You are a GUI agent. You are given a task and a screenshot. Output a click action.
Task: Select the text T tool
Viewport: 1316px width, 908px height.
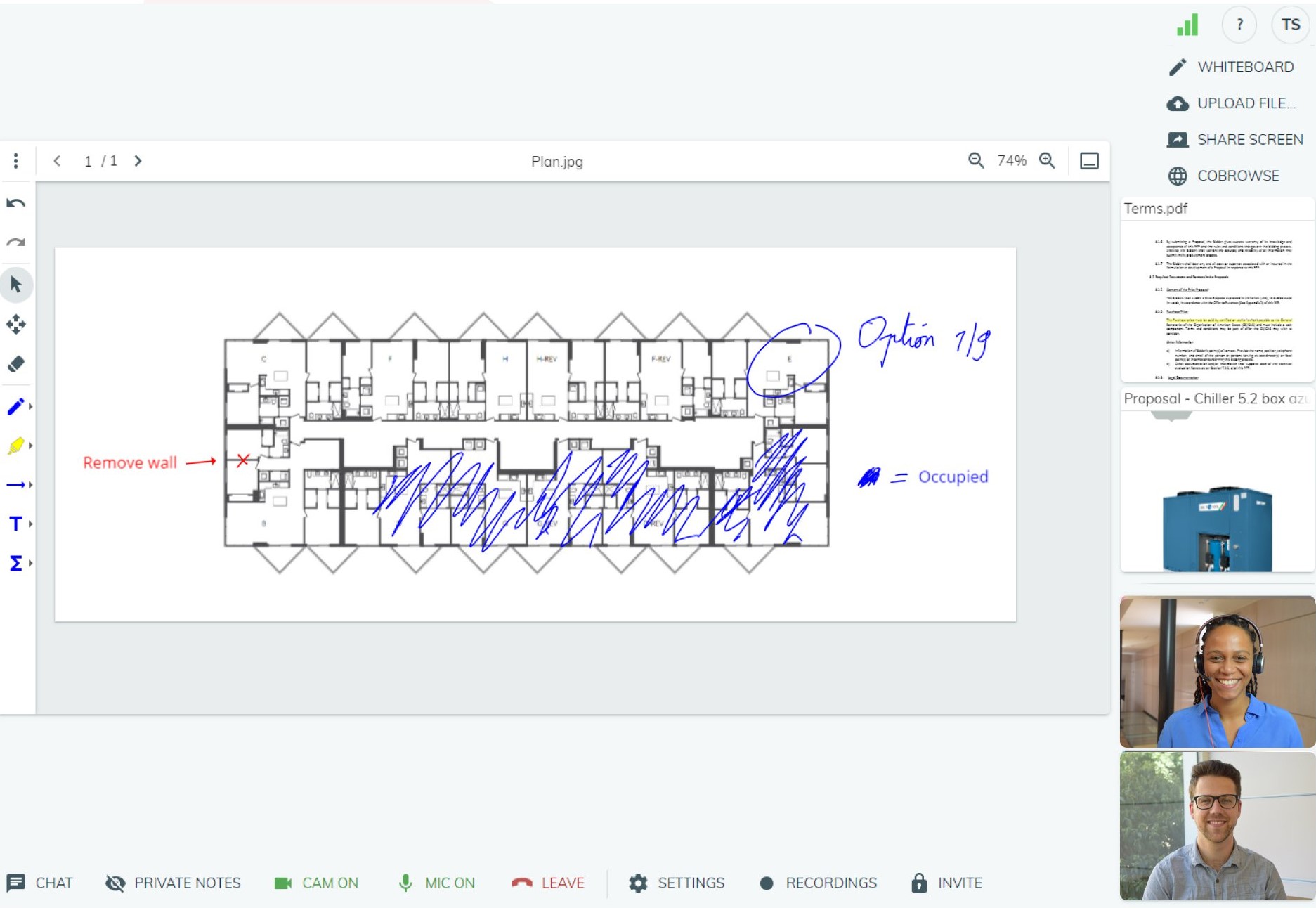pyautogui.click(x=15, y=524)
